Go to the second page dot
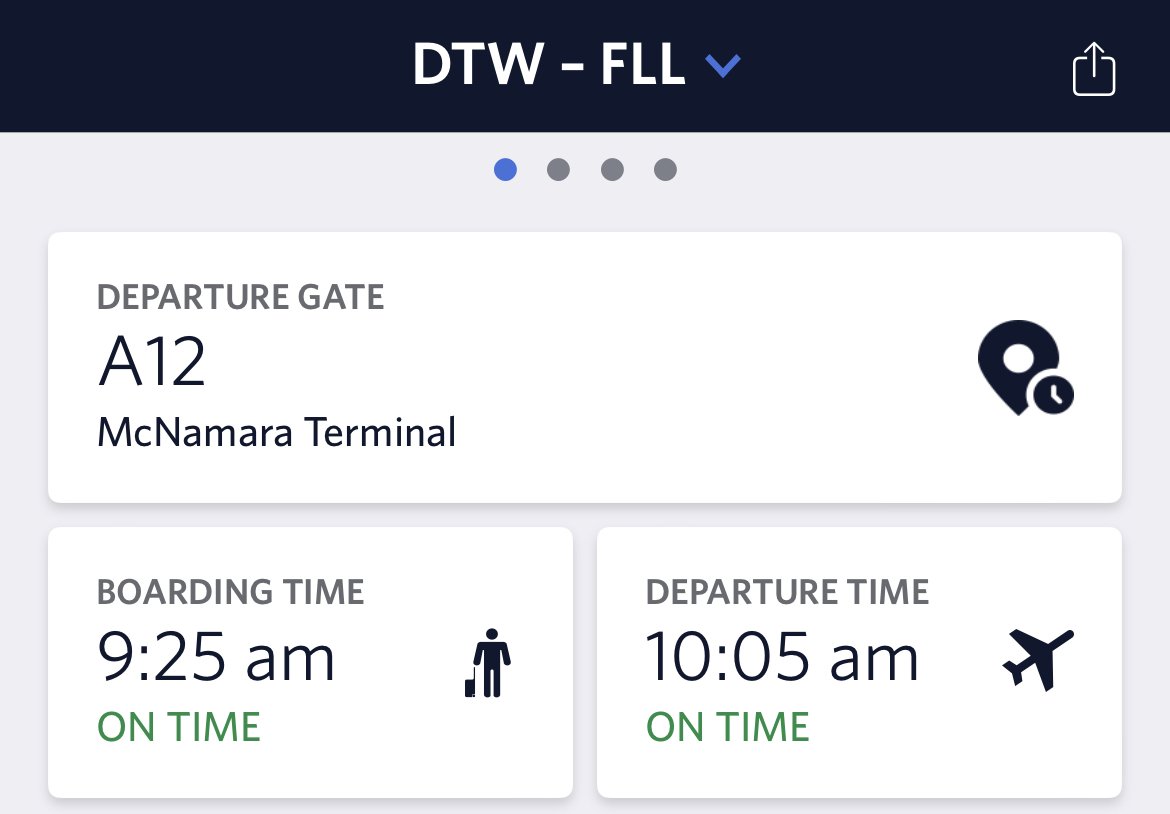Screen dimensions: 1170x814 pos(558,169)
